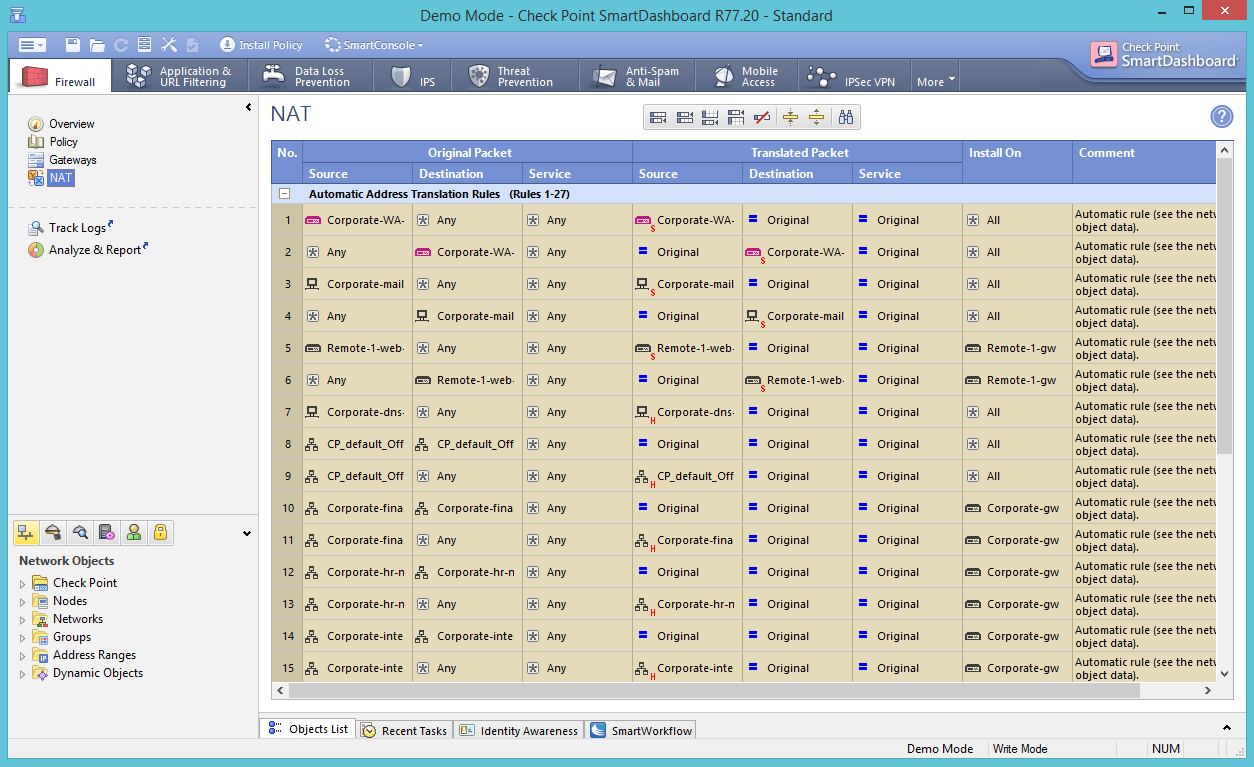Select the Network Objects tree icon
Viewport: 1254px width, 767px height.
pos(28,533)
